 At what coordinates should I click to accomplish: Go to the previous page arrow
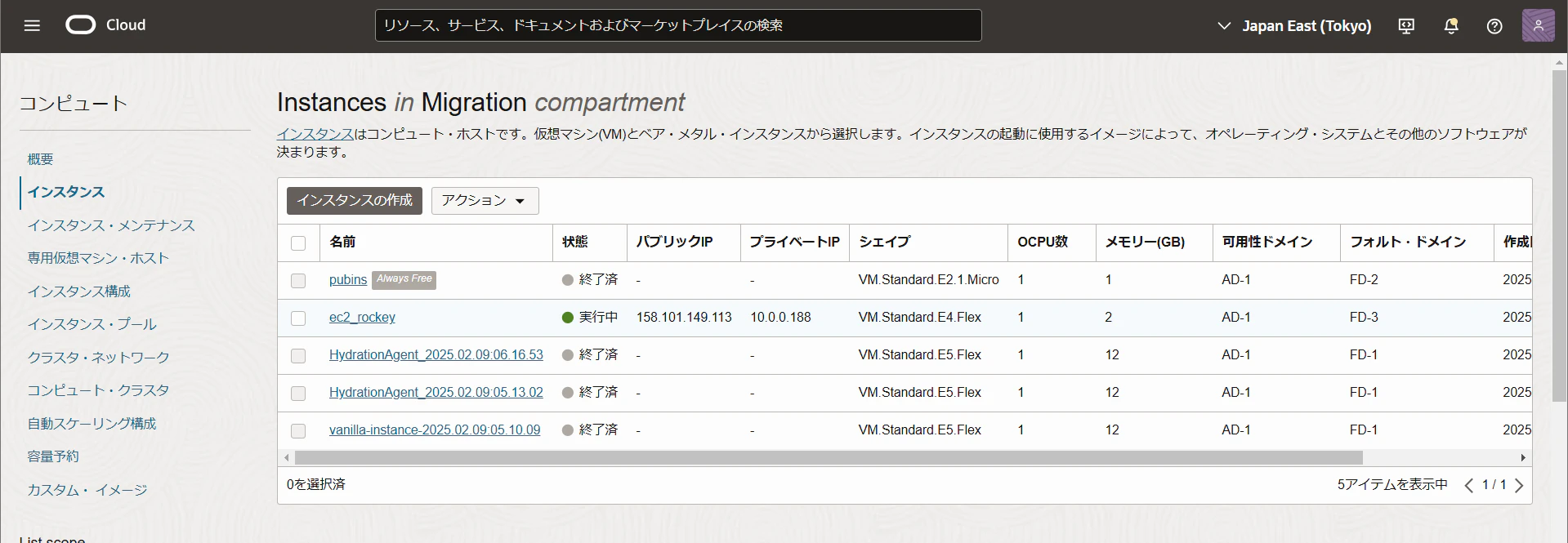[x=1468, y=485]
